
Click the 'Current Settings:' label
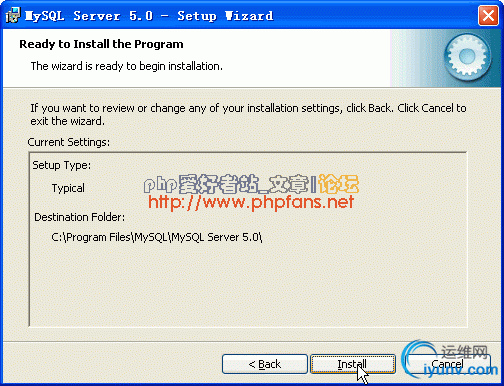click(69, 142)
